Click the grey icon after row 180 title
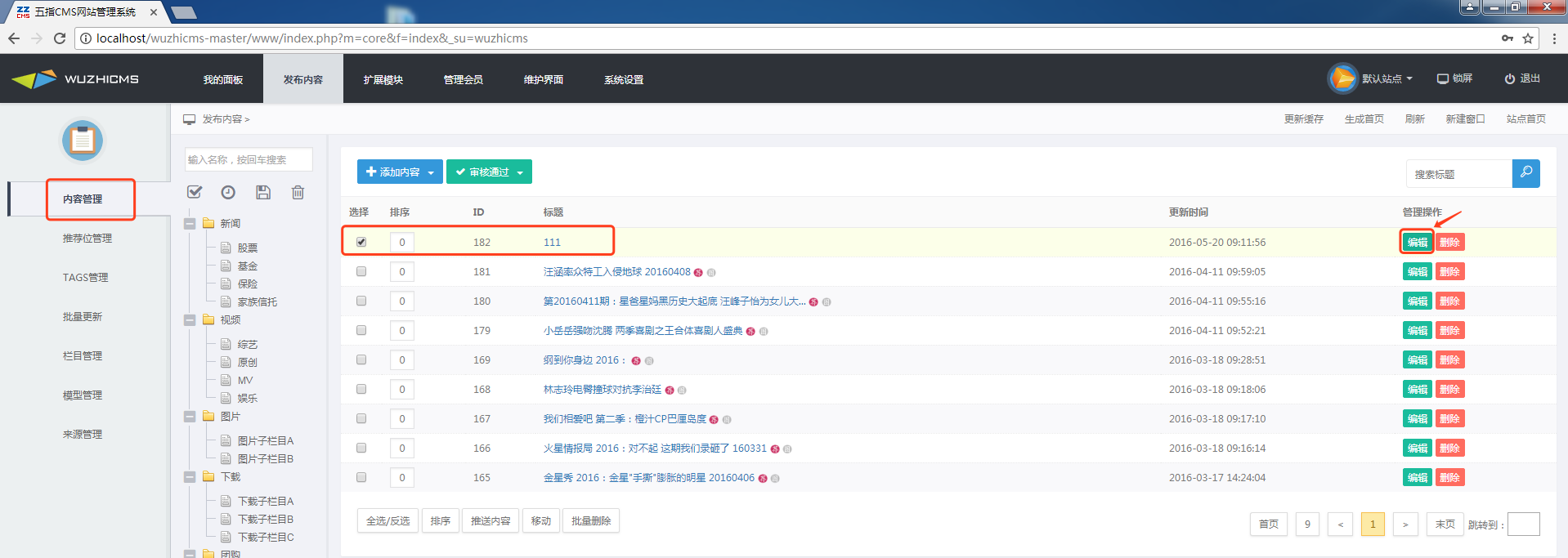This screenshot has width=1568, height=558. pos(827,302)
